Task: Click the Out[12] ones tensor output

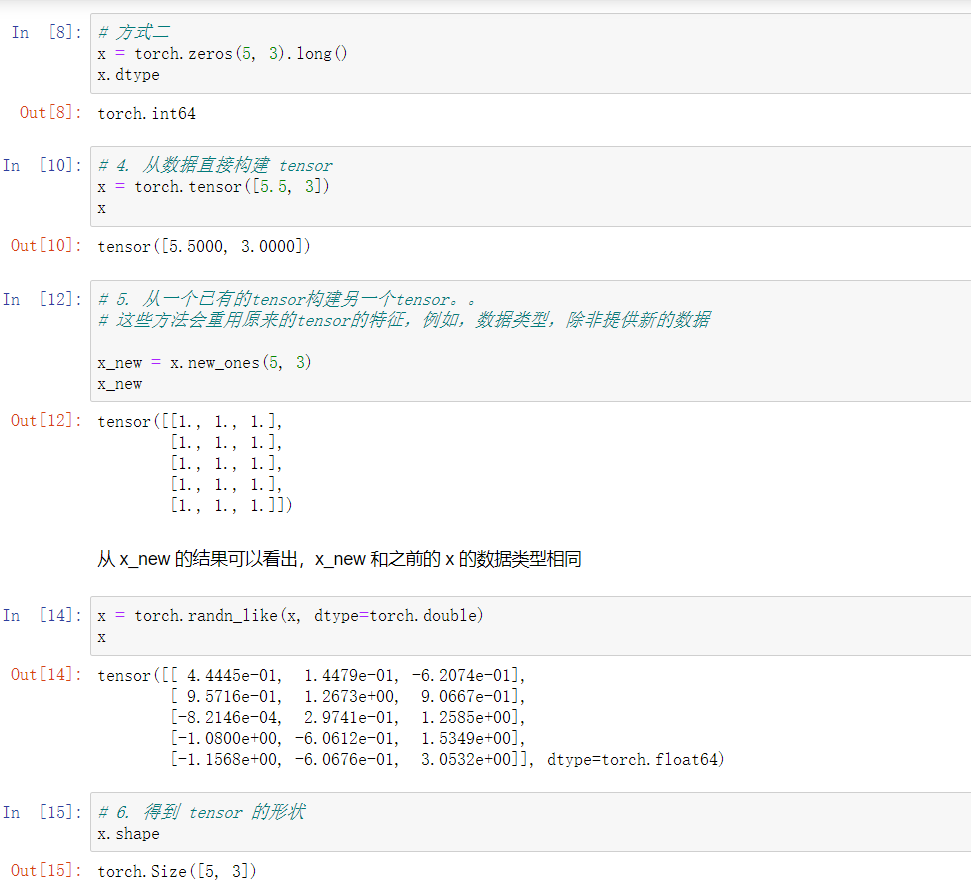Action: tap(200, 462)
